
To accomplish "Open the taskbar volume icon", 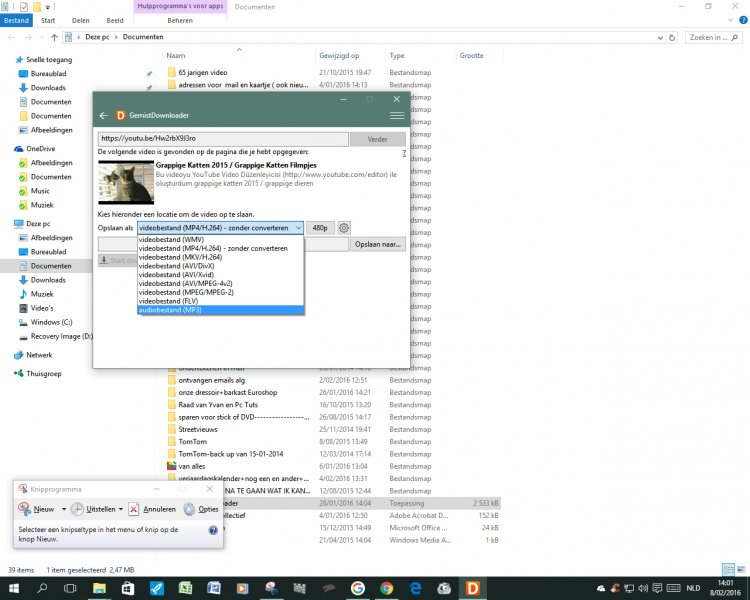I will 668,588.
